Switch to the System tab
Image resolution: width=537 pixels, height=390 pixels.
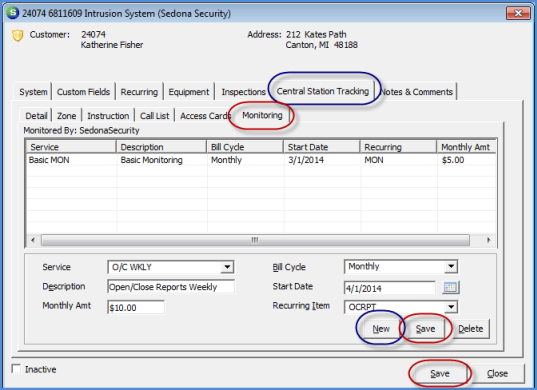point(33,92)
